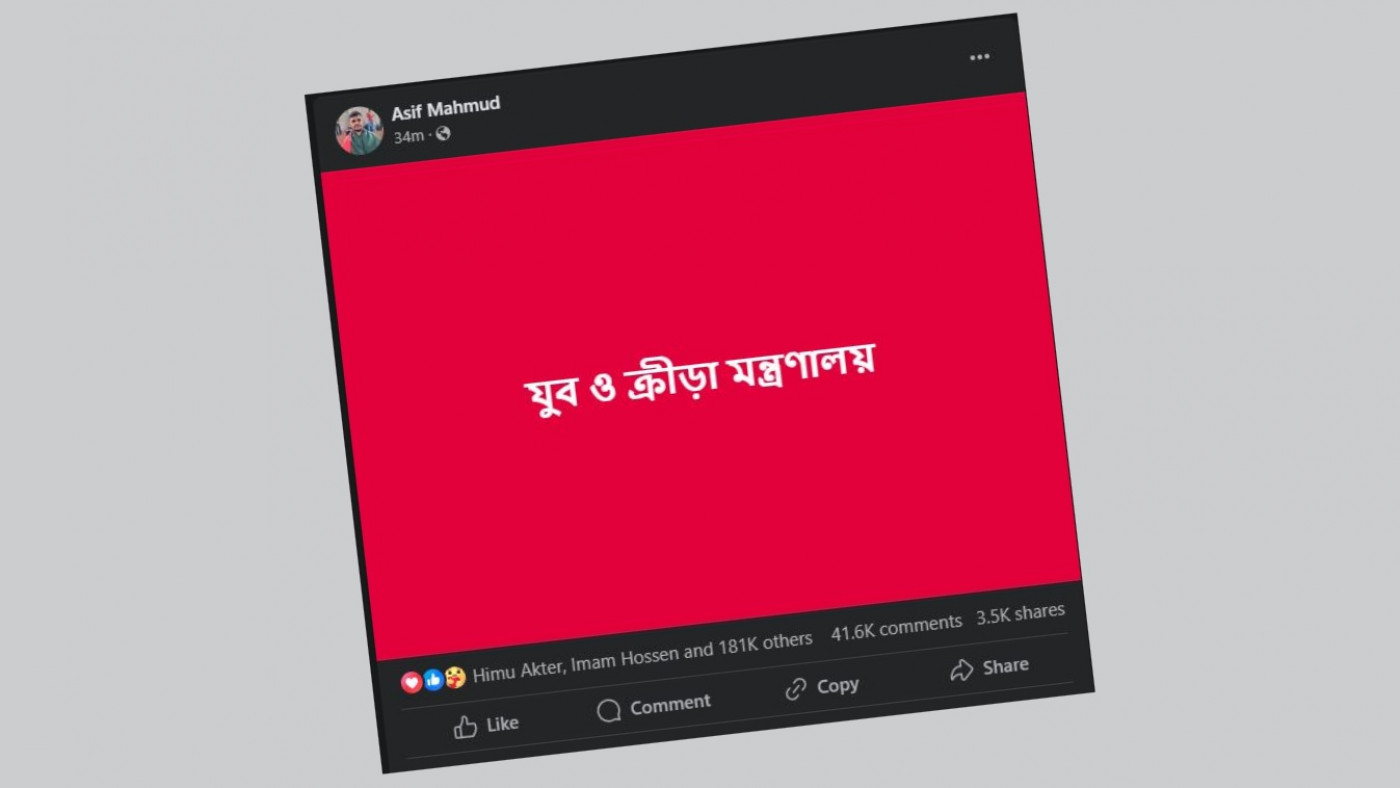
Task: Click the Copy button label
Action: pyautogui.click(x=838, y=685)
